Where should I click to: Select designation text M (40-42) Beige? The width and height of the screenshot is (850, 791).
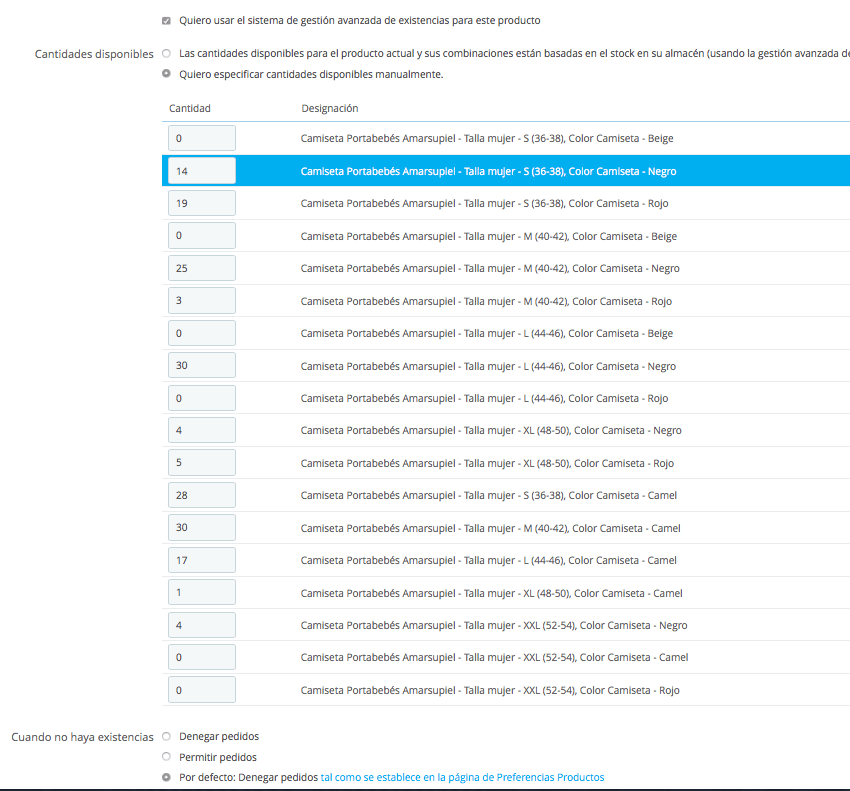(x=489, y=236)
